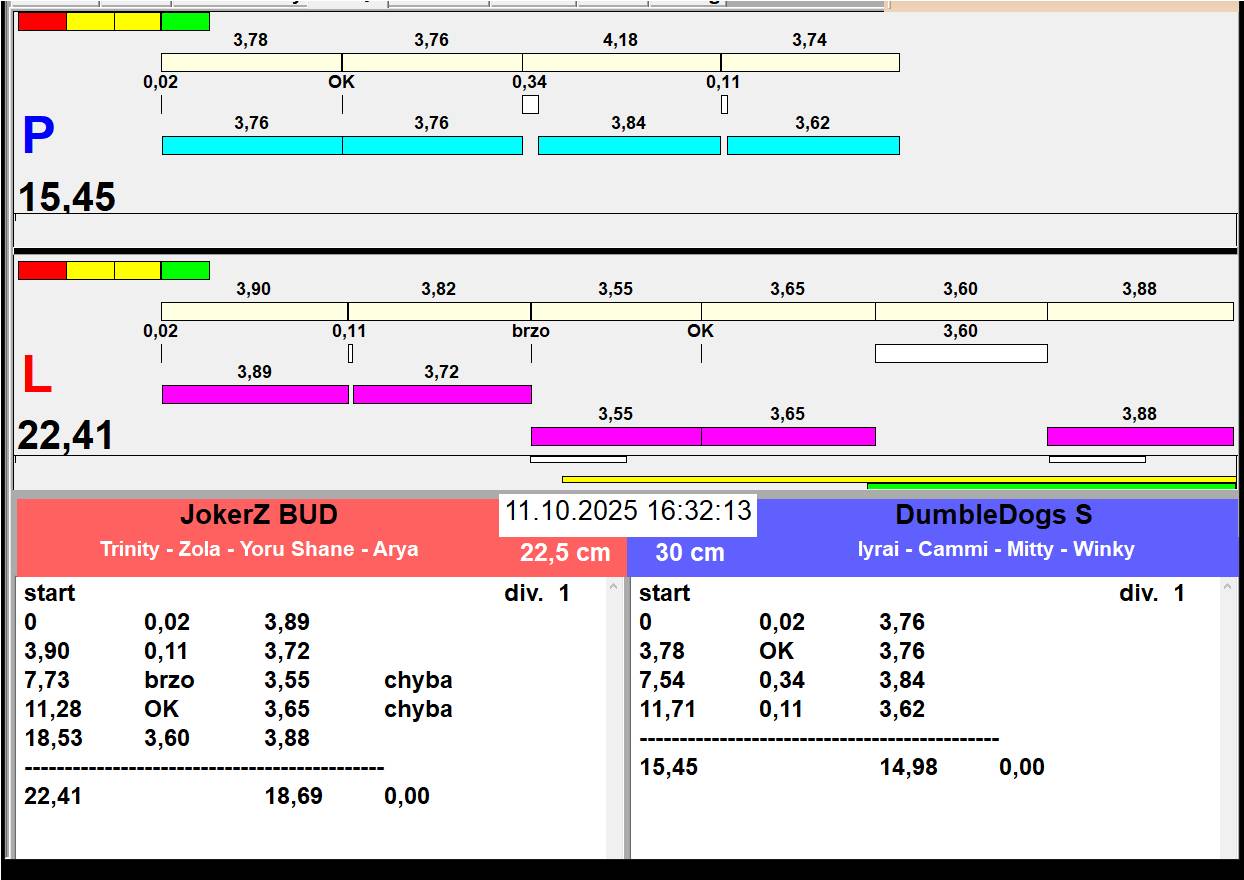
Task: Click the 'brzo' marker label in lane L
Action: 531,331
